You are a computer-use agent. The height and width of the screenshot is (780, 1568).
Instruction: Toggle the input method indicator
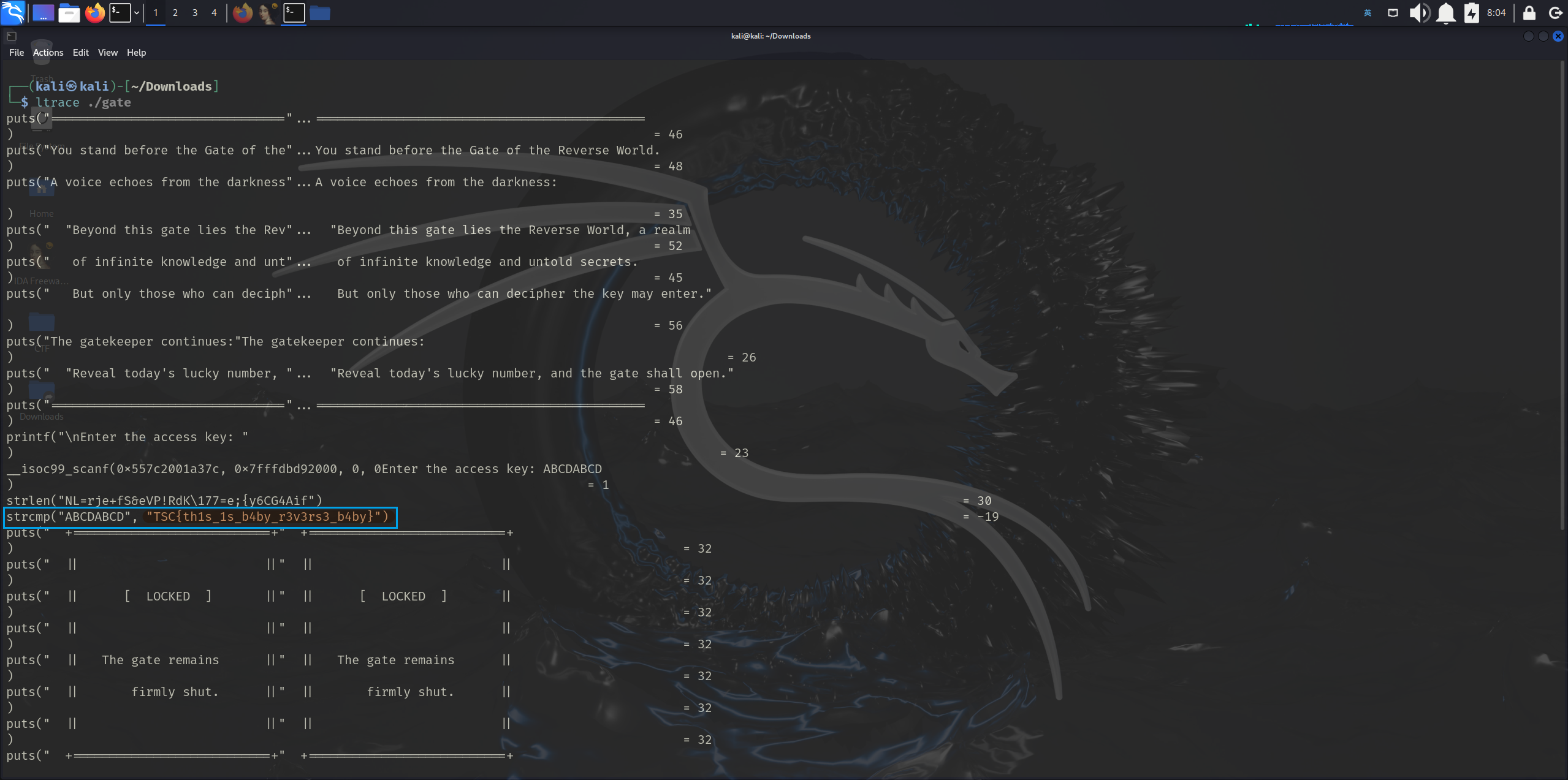tap(1368, 13)
